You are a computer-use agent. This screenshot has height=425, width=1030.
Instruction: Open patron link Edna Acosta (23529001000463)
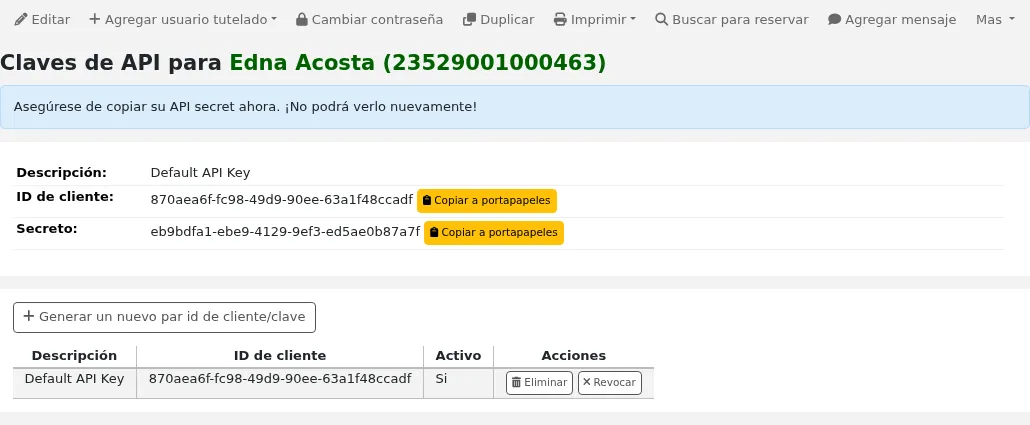coord(417,62)
